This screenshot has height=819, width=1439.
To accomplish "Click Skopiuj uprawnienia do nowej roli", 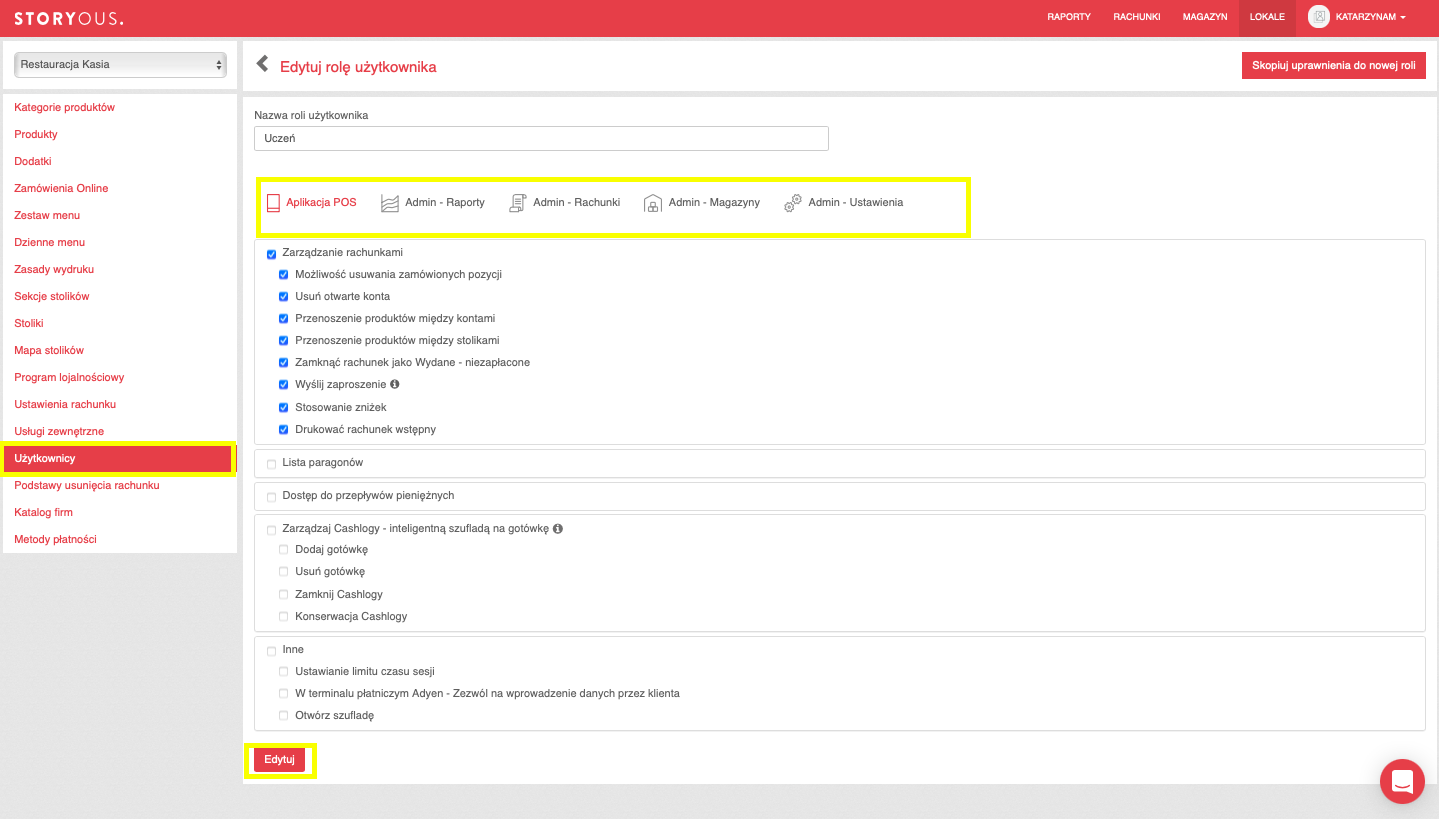I will (1334, 65).
